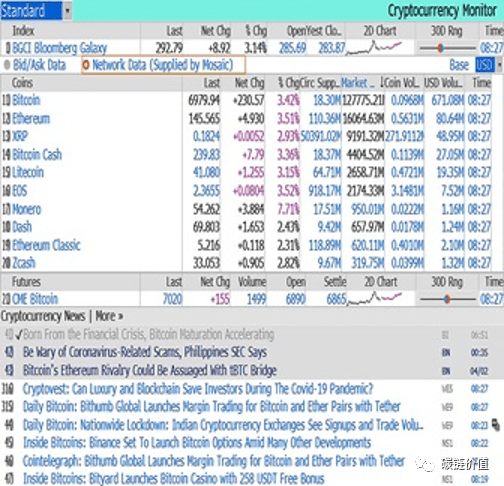Open More cryptocurrency news link
The image size is (504, 486).
coord(109,316)
